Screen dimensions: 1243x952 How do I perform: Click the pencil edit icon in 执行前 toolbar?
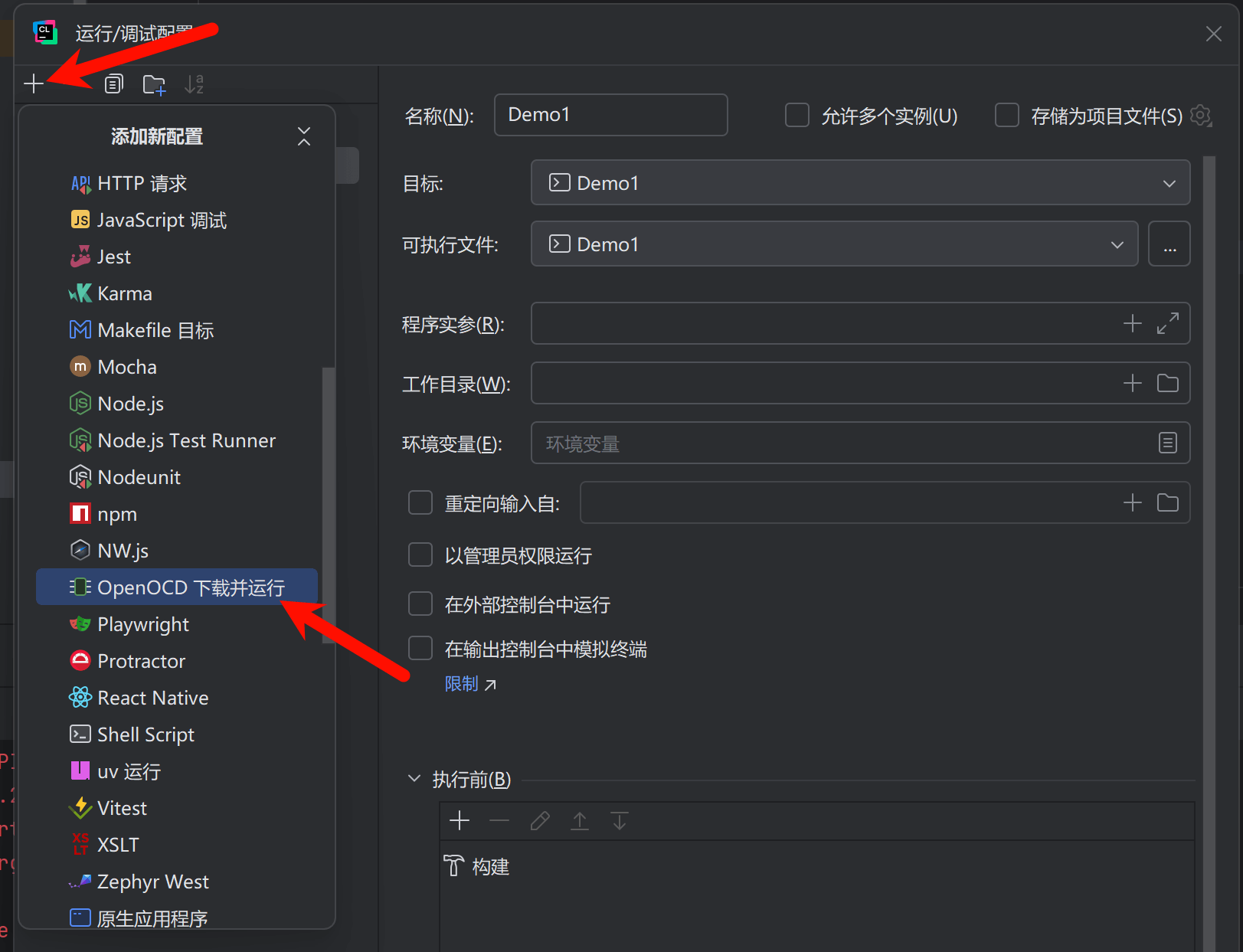point(539,820)
